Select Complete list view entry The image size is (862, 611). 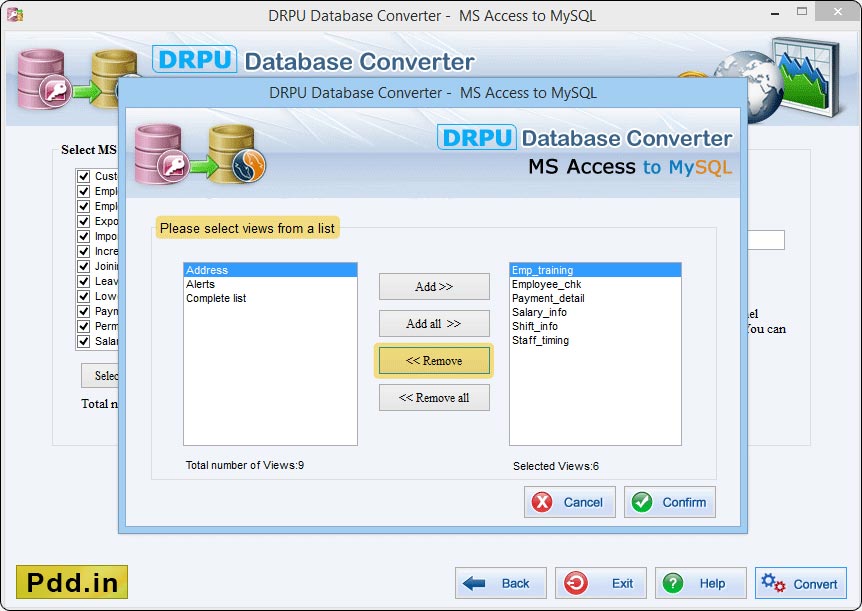270,298
